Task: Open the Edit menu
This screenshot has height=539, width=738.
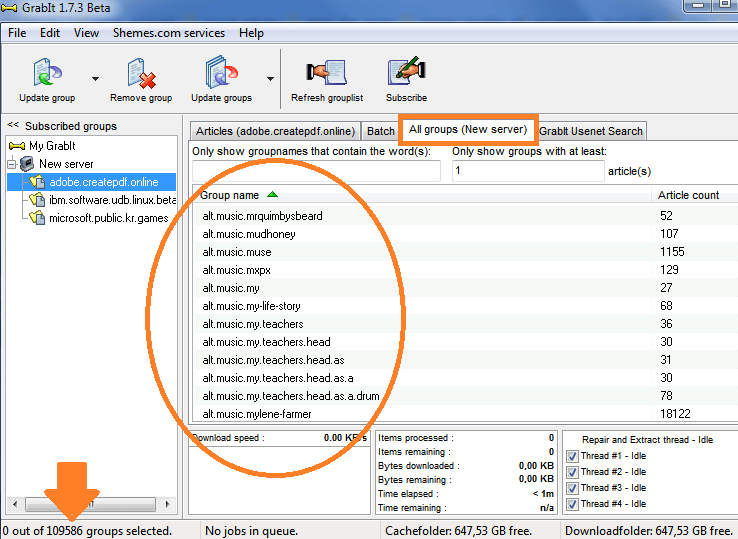Action: click(50, 33)
